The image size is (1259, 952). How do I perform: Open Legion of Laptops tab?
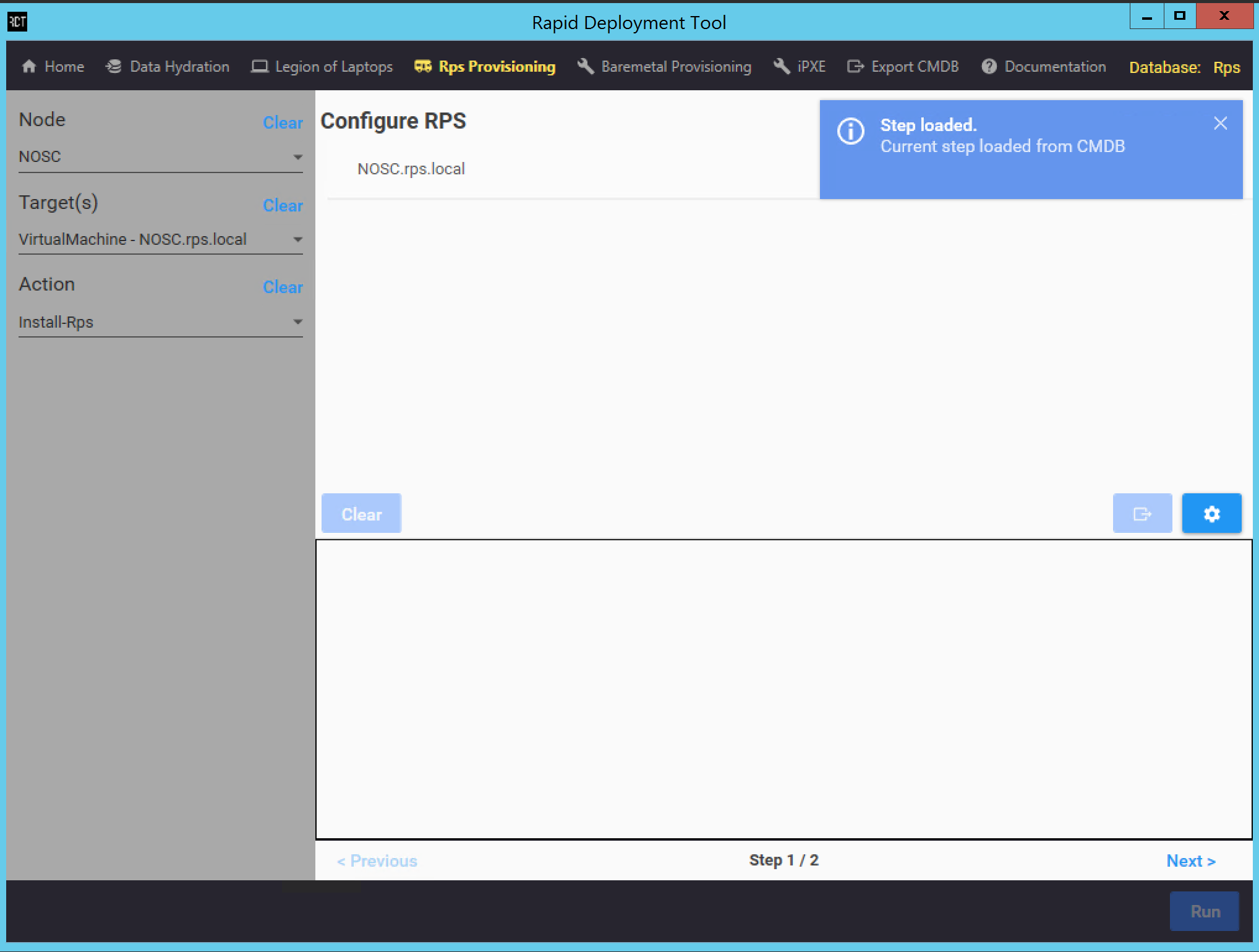pyautogui.click(x=322, y=67)
